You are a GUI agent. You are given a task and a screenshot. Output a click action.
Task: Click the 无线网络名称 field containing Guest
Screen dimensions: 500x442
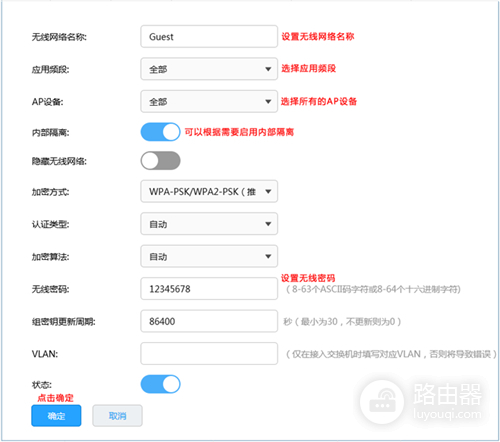(209, 36)
